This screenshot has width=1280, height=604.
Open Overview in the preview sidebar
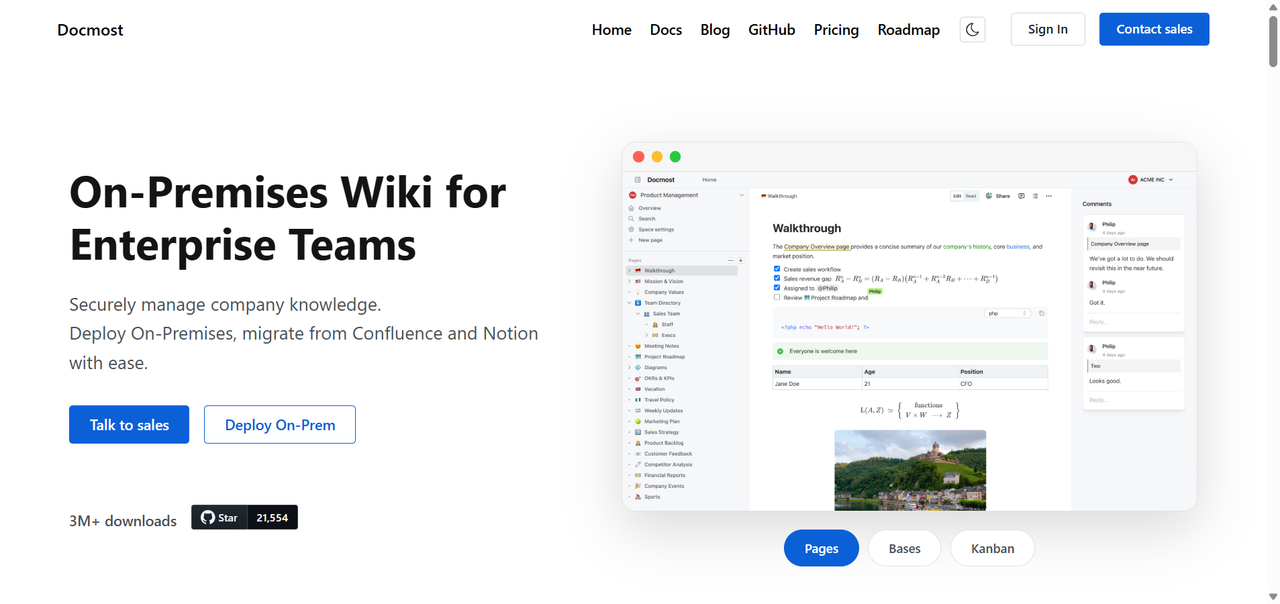pos(650,208)
